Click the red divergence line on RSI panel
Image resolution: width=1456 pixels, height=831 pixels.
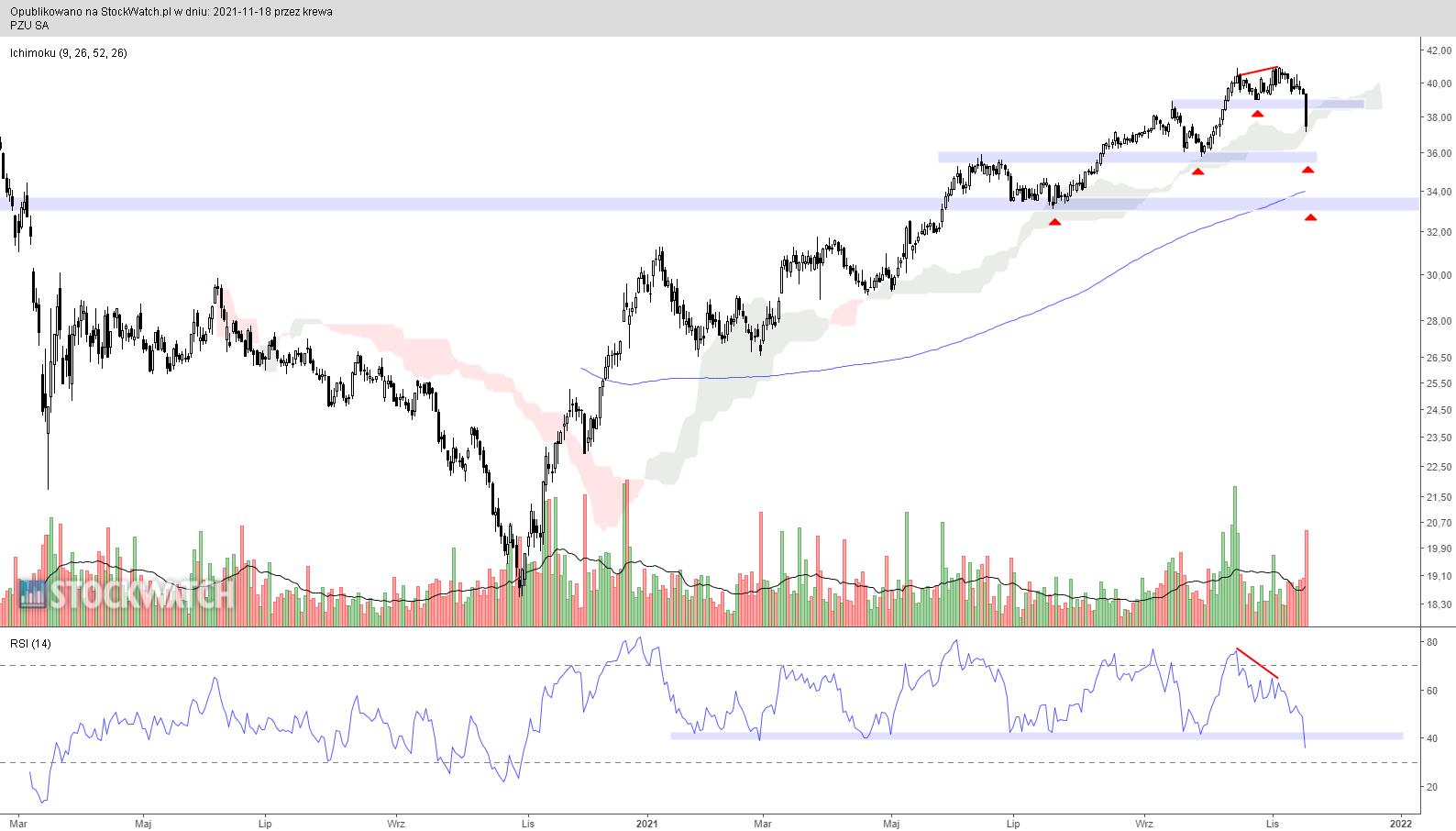[x=1257, y=663]
